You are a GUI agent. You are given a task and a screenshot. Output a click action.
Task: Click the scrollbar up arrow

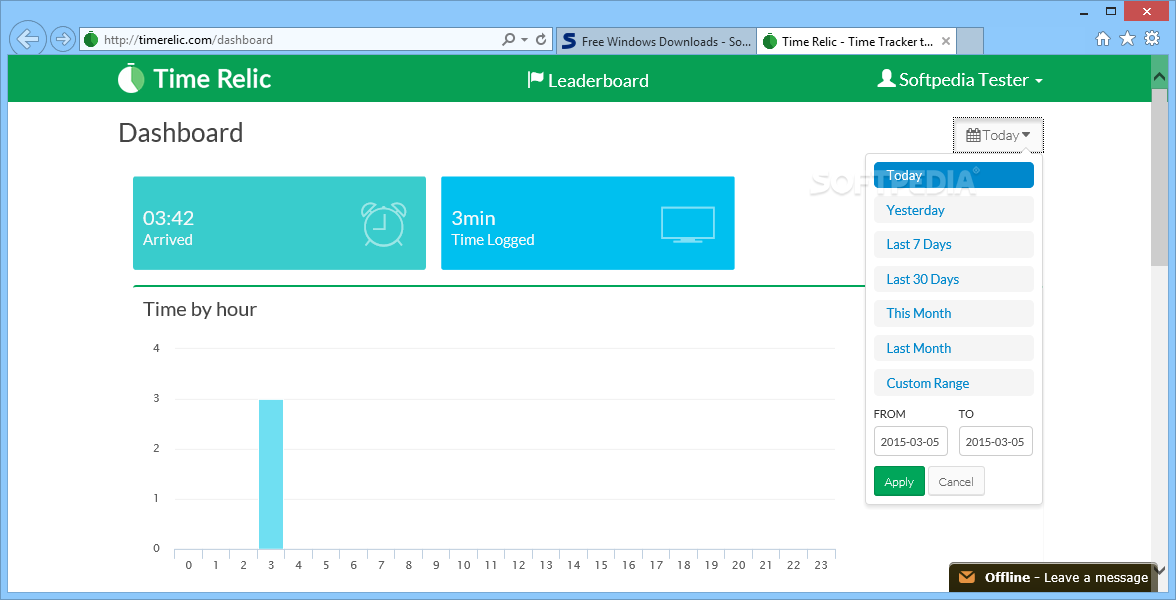(1160, 77)
